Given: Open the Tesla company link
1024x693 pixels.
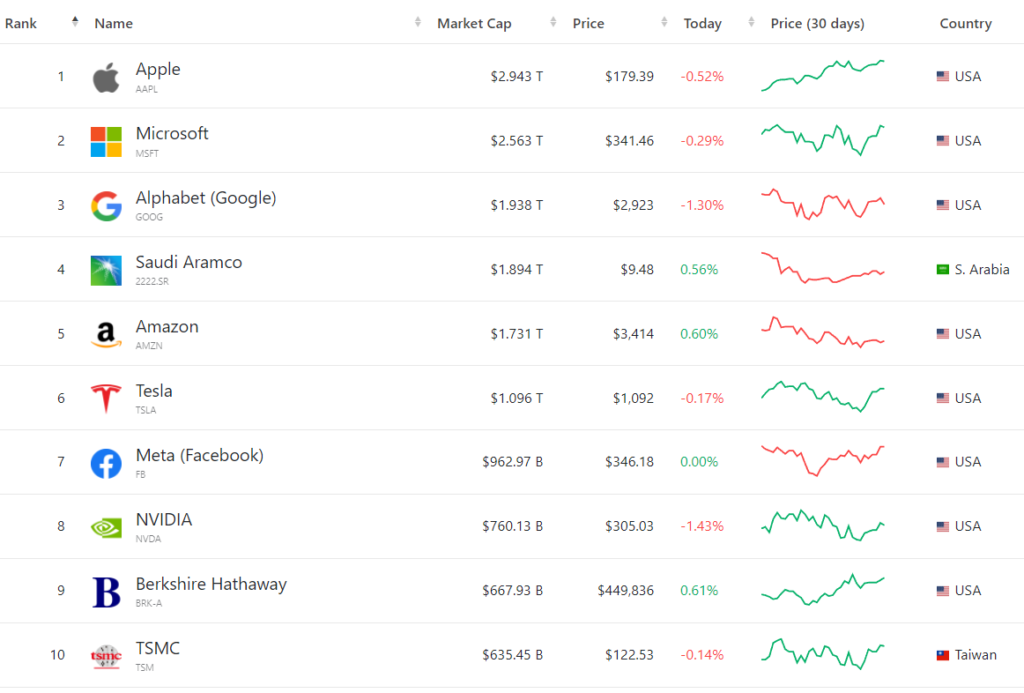Looking at the screenshot, I should click(154, 391).
